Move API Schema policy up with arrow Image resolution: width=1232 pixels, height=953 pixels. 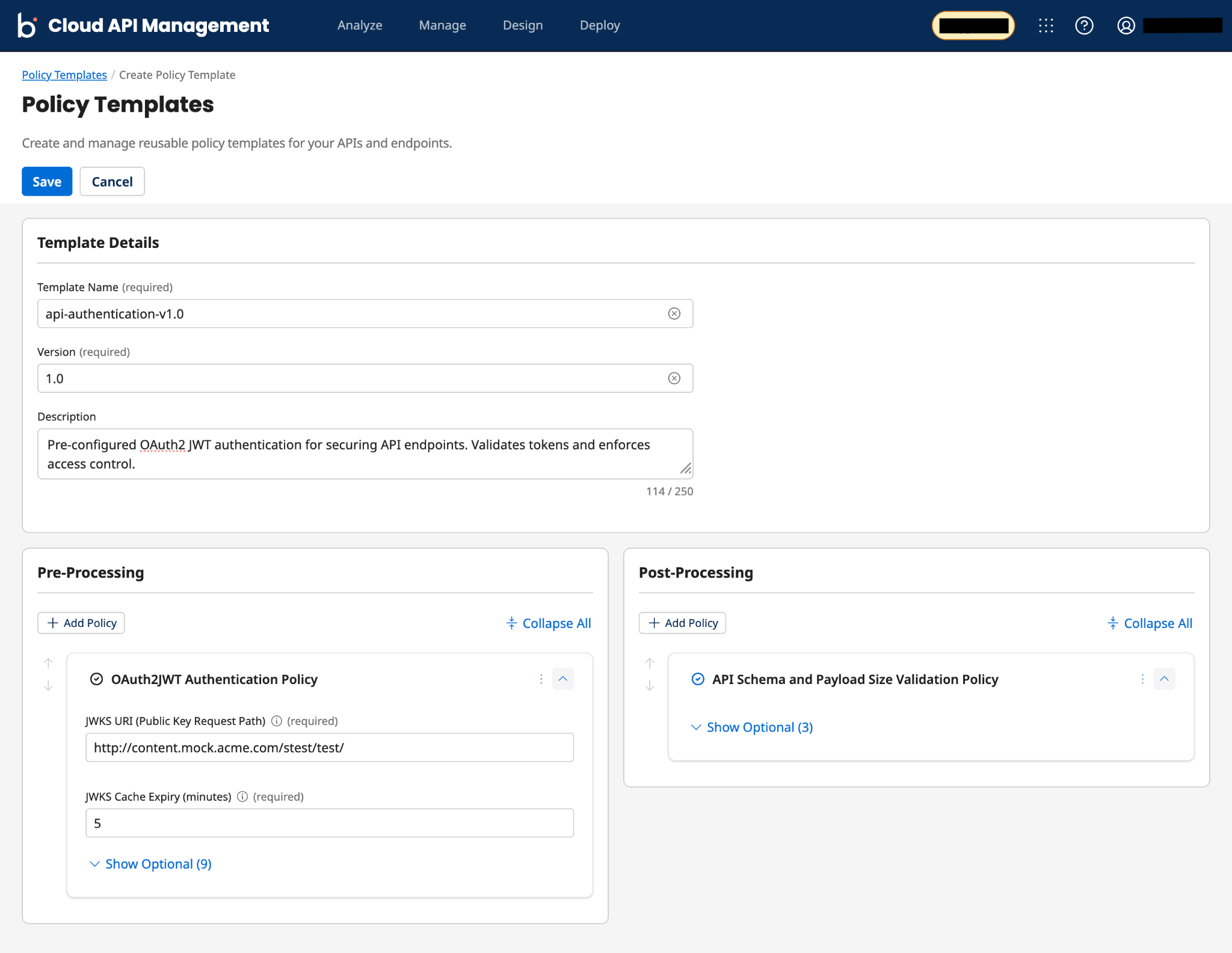point(650,663)
